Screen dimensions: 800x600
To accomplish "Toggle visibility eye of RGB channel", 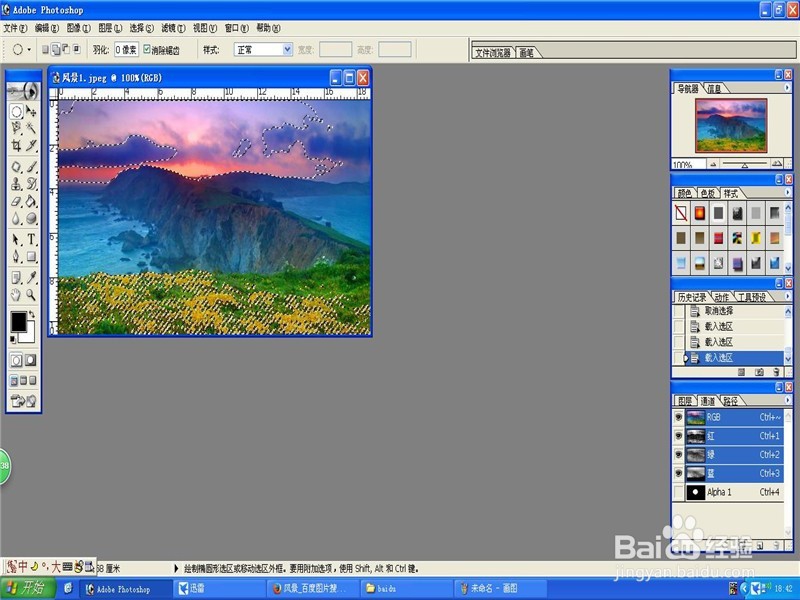I will [x=679, y=417].
